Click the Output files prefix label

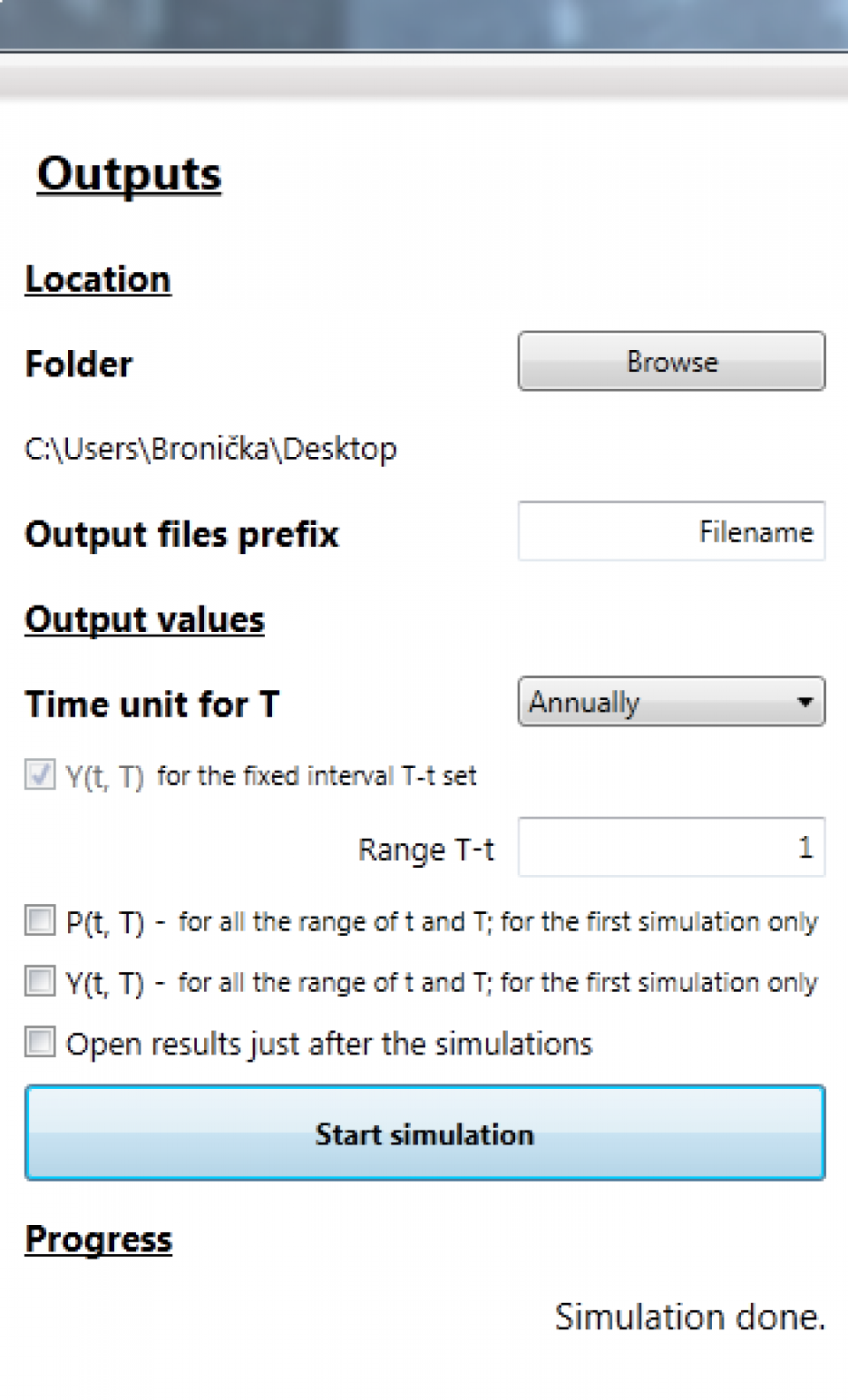click(x=182, y=535)
